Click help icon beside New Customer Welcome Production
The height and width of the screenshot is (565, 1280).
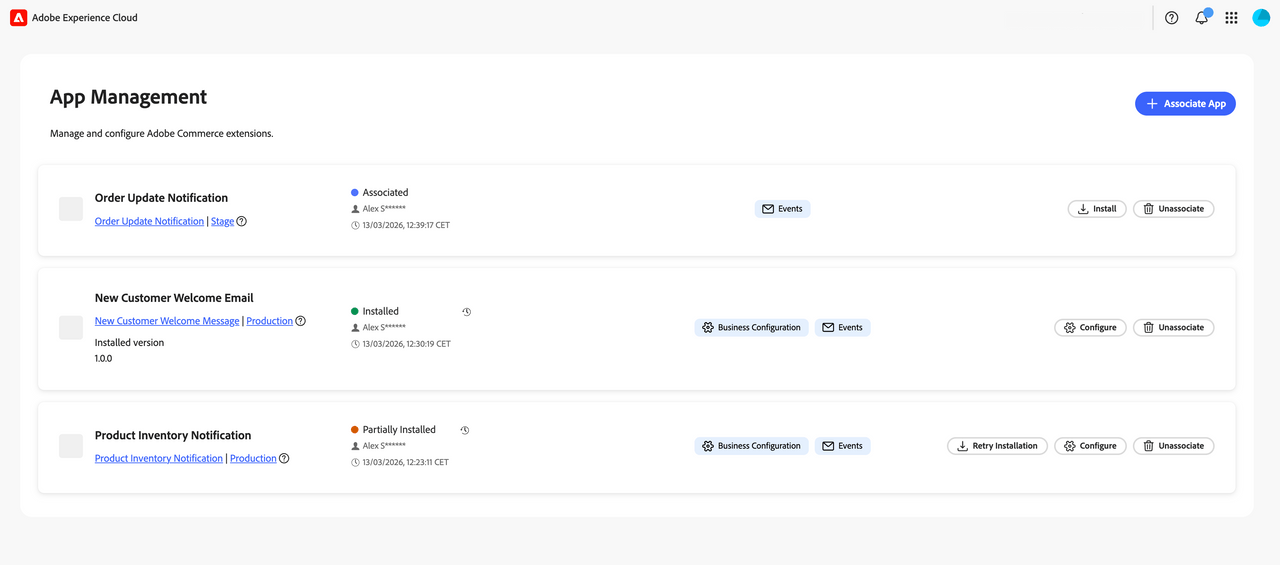click(x=301, y=321)
